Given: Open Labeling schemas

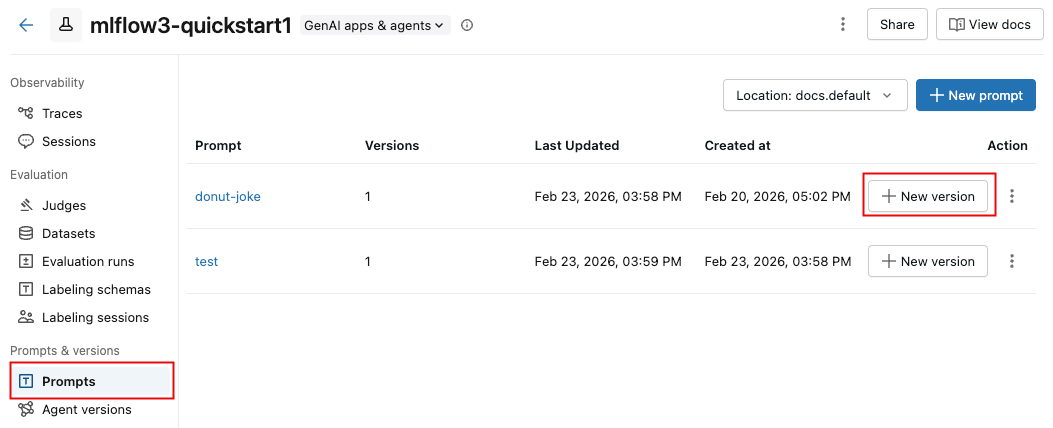Looking at the screenshot, I should (x=95, y=290).
